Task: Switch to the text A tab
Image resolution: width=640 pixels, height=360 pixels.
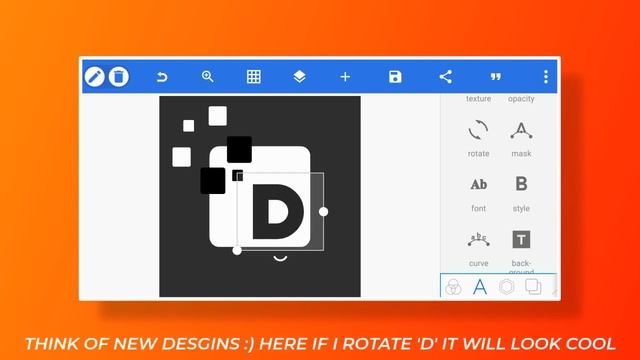Action: [480, 287]
